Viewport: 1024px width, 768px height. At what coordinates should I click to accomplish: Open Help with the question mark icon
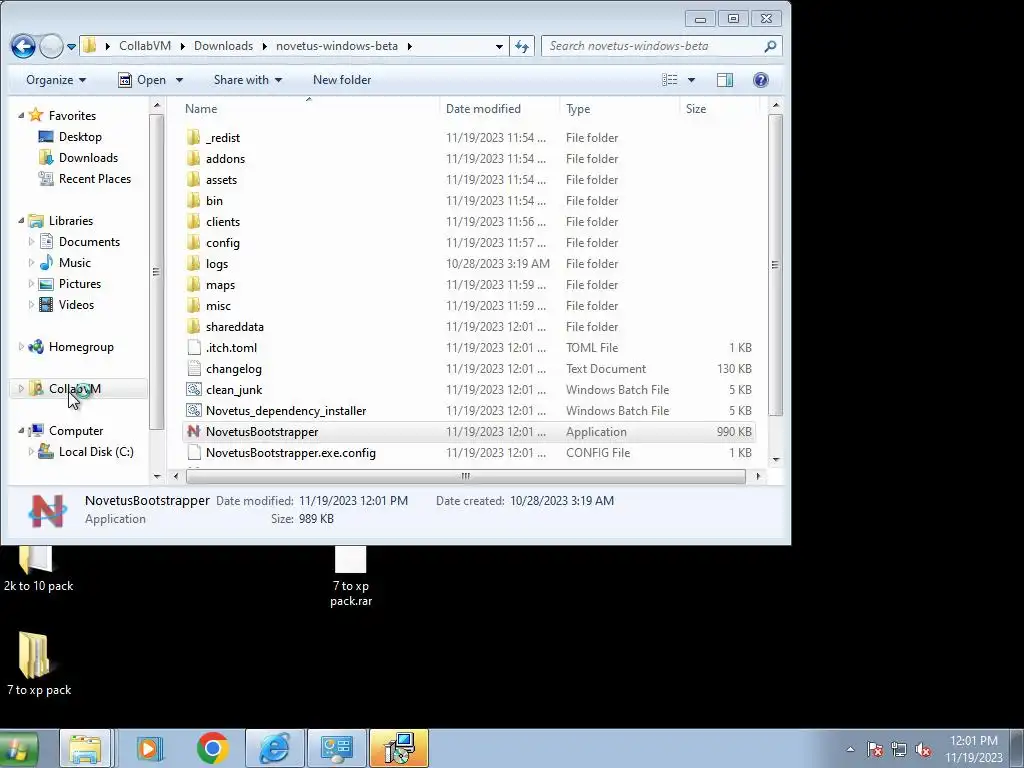click(761, 80)
